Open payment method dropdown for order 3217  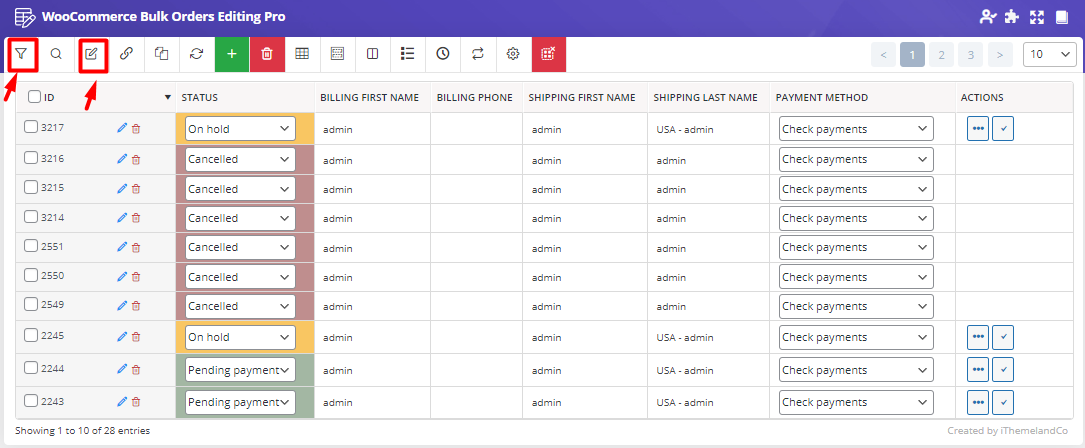856,129
